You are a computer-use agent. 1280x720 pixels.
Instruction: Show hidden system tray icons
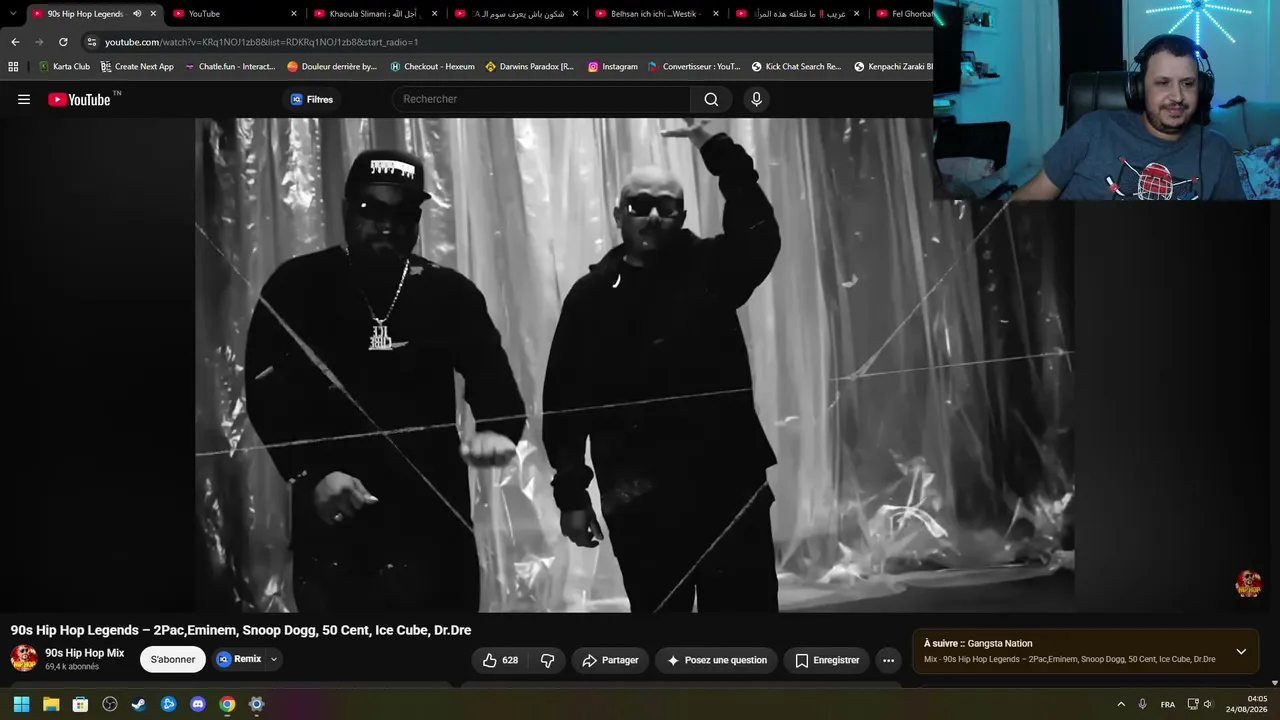tap(1121, 704)
